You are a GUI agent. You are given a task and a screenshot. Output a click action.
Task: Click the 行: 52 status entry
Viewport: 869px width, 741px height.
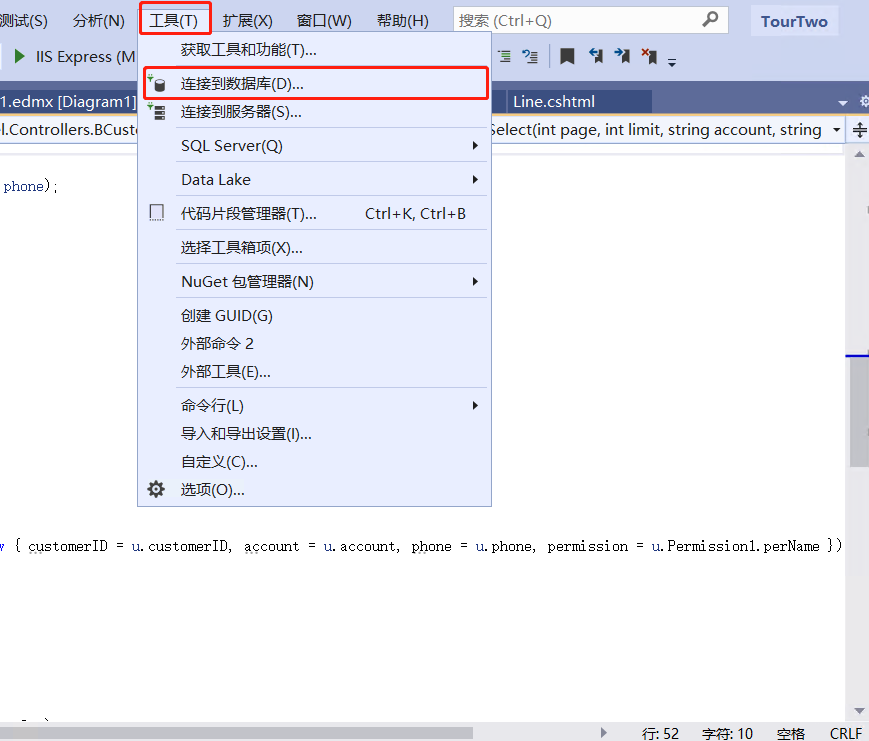tap(660, 734)
